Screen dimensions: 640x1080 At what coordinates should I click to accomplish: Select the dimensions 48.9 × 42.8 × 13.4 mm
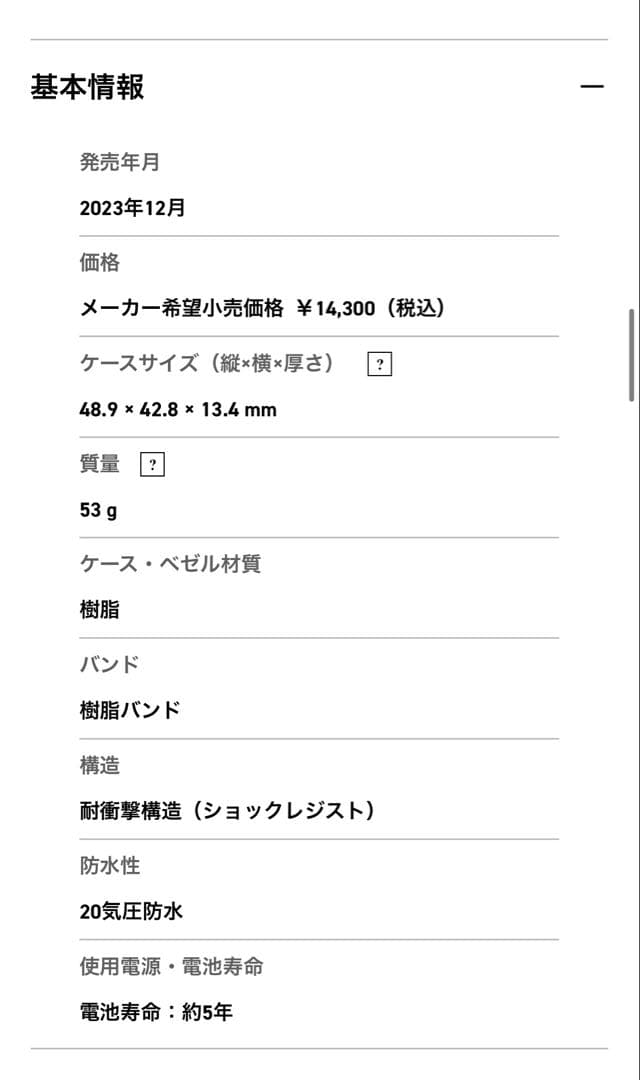(x=177, y=409)
